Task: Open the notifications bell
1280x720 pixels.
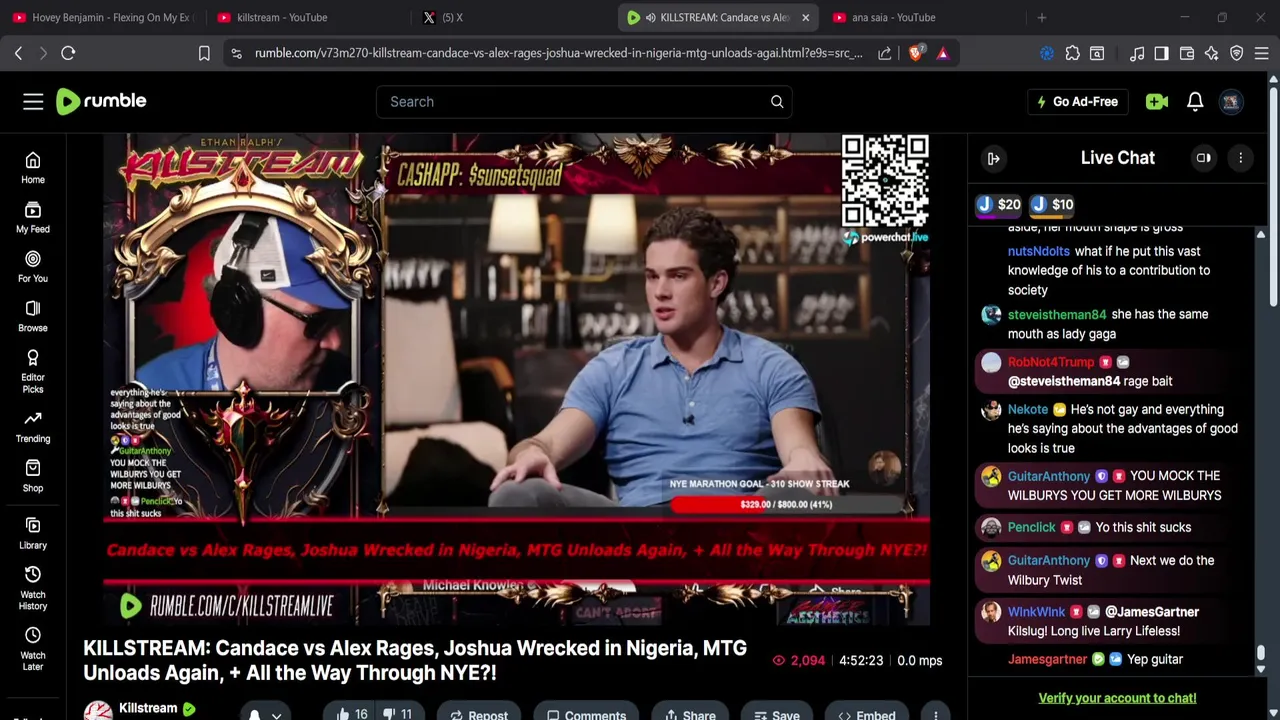Action: [x=1195, y=101]
